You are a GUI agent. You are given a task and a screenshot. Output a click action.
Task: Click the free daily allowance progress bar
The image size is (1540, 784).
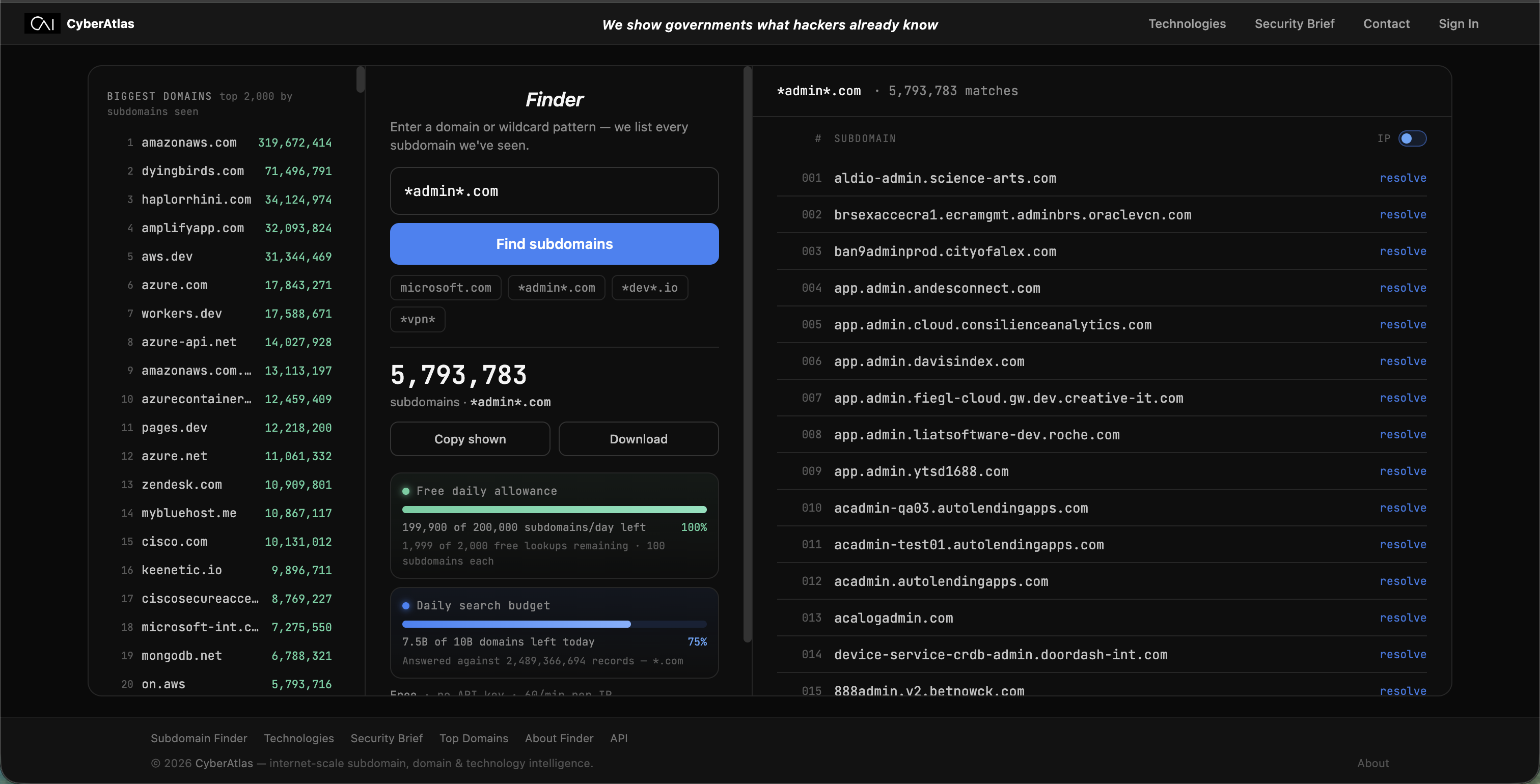(554, 510)
